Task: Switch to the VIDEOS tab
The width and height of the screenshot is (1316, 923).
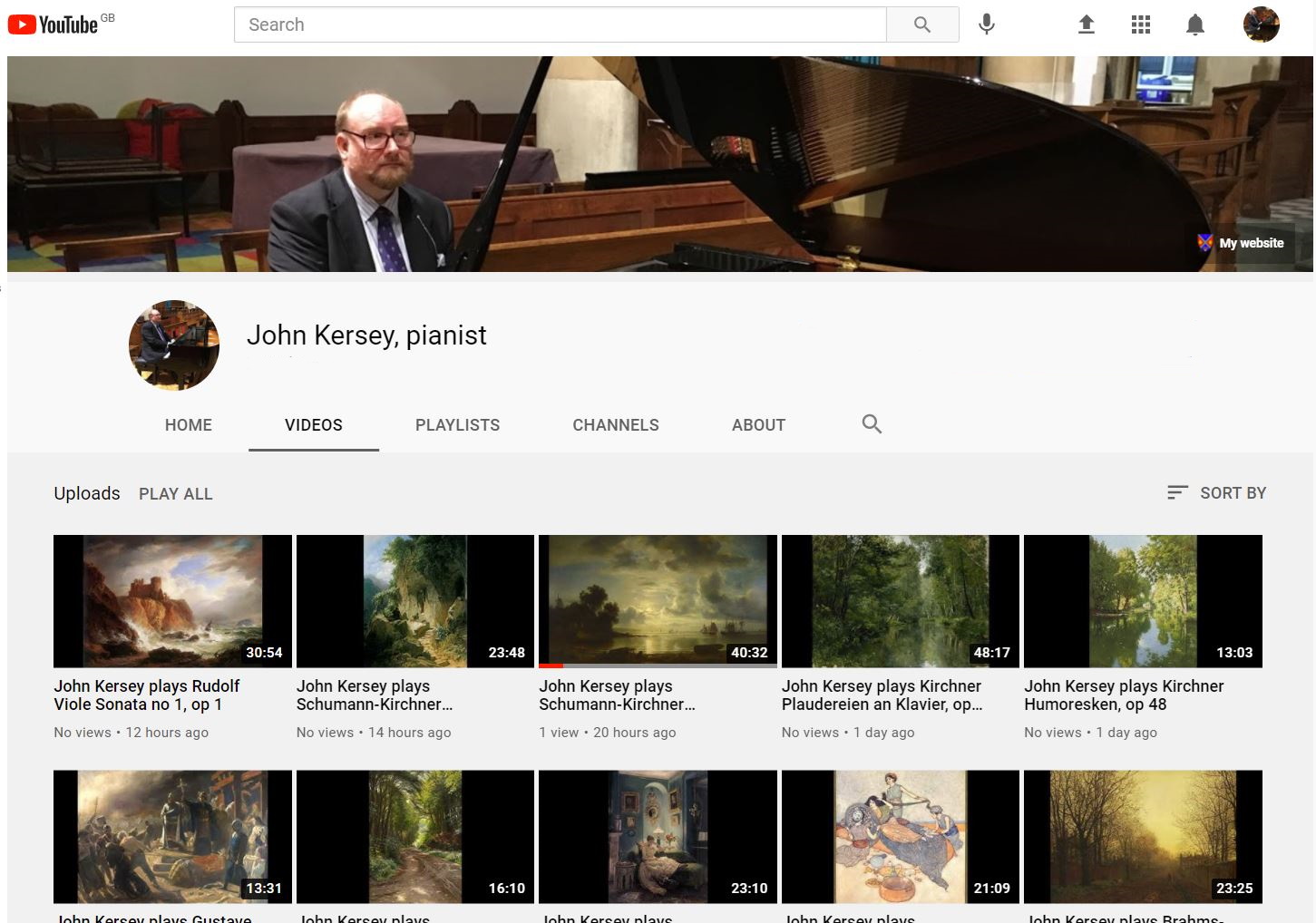Action: click(313, 424)
